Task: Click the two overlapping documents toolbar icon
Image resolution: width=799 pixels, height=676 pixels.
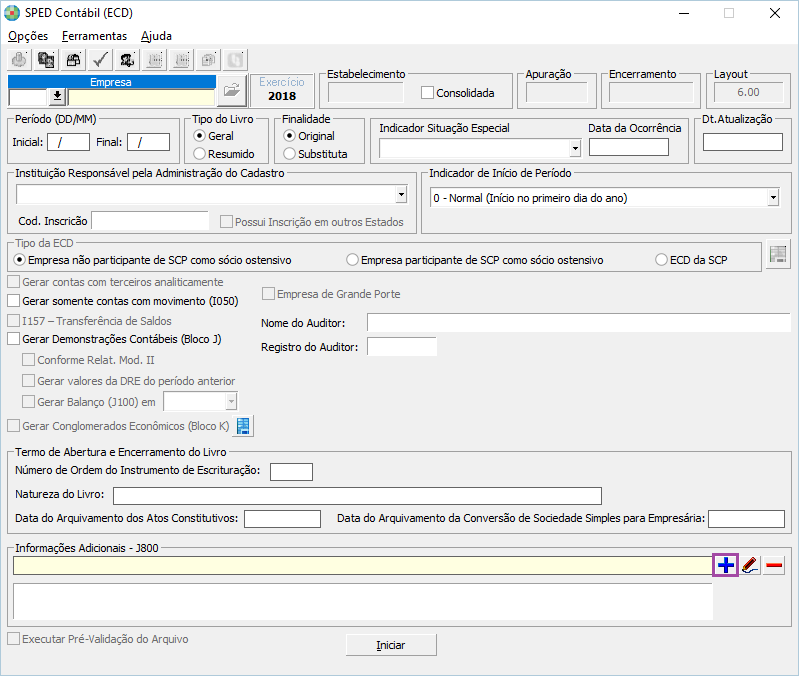Action: tap(46, 60)
